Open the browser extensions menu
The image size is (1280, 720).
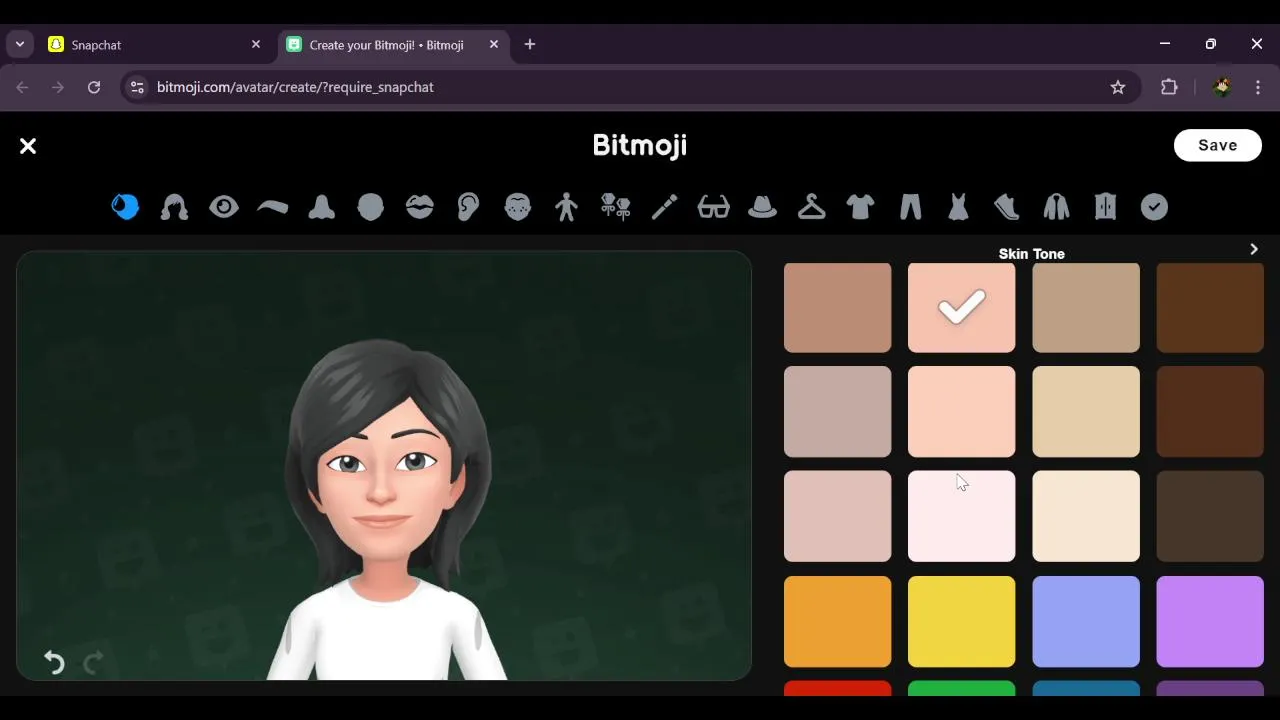click(1169, 88)
